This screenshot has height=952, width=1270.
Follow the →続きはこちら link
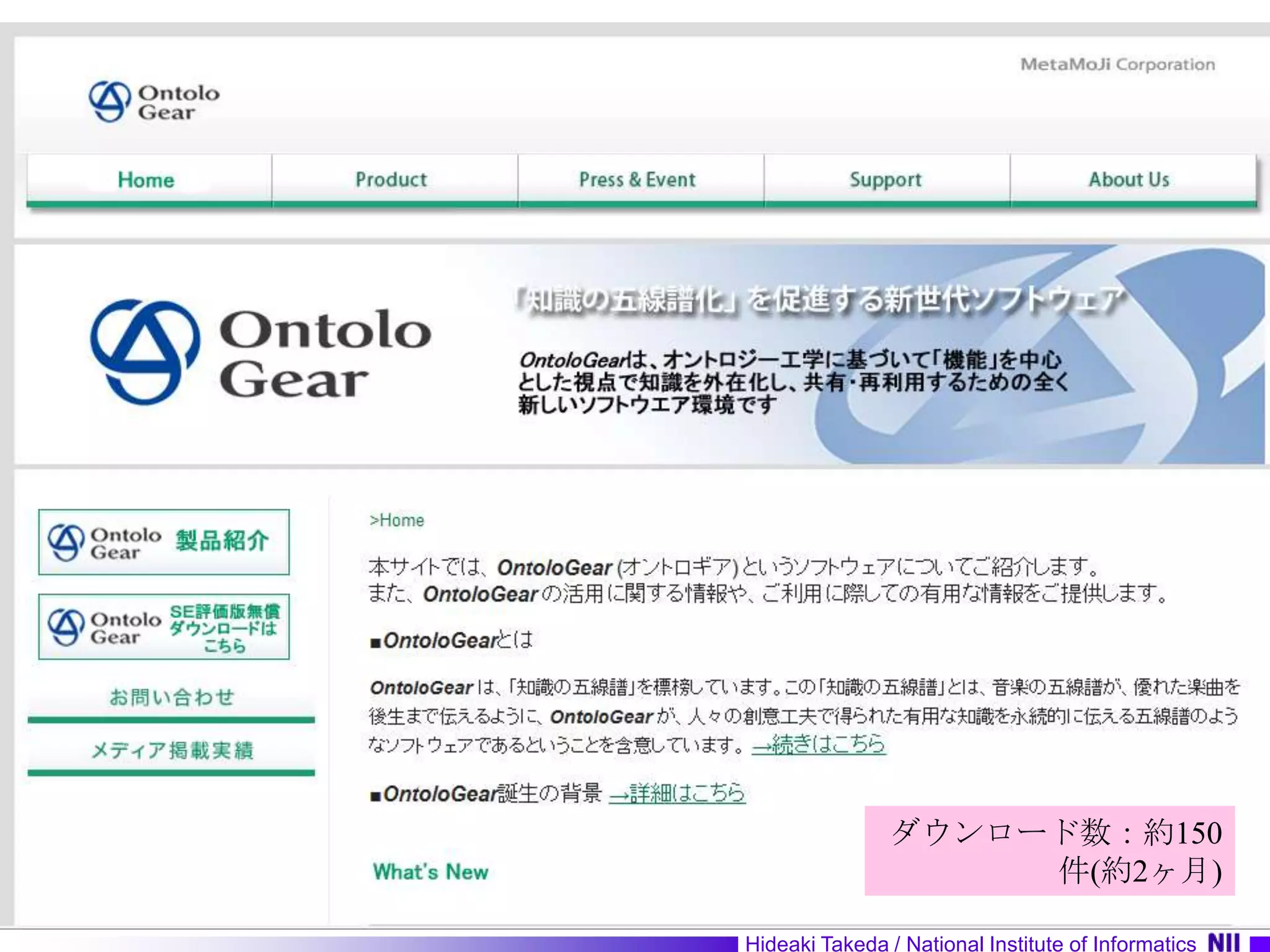point(819,744)
